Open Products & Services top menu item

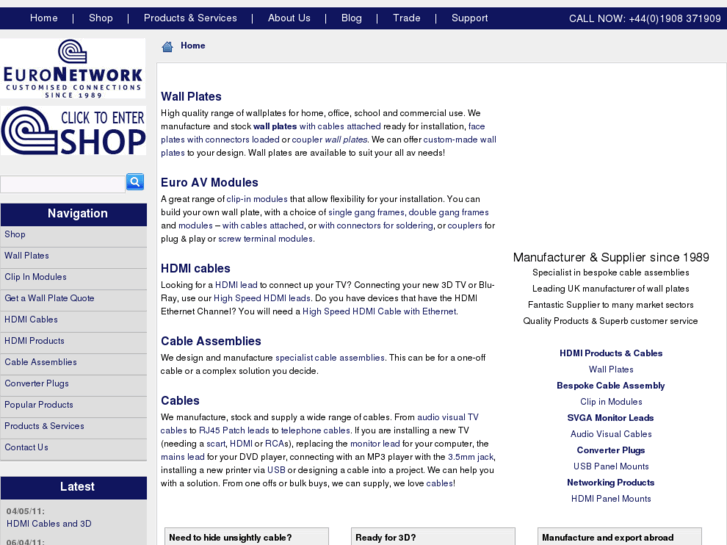[190, 18]
